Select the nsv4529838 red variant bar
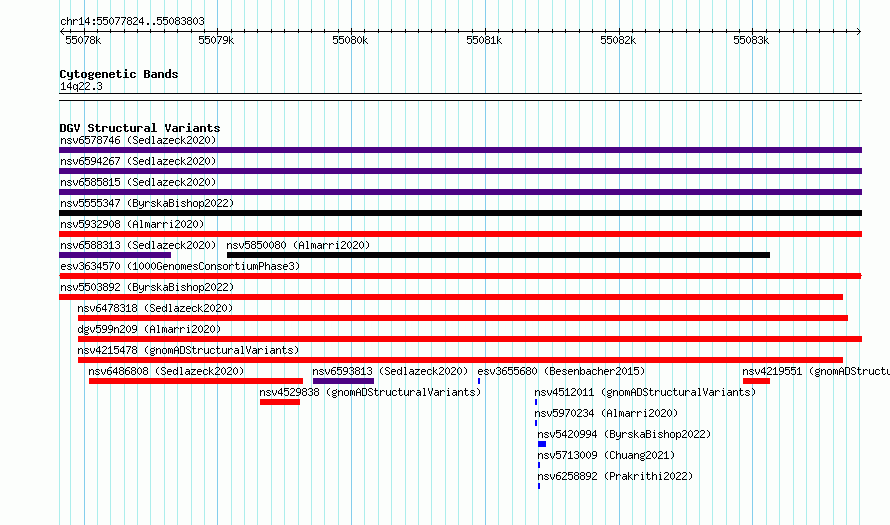890x525 pixels. click(280, 402)
